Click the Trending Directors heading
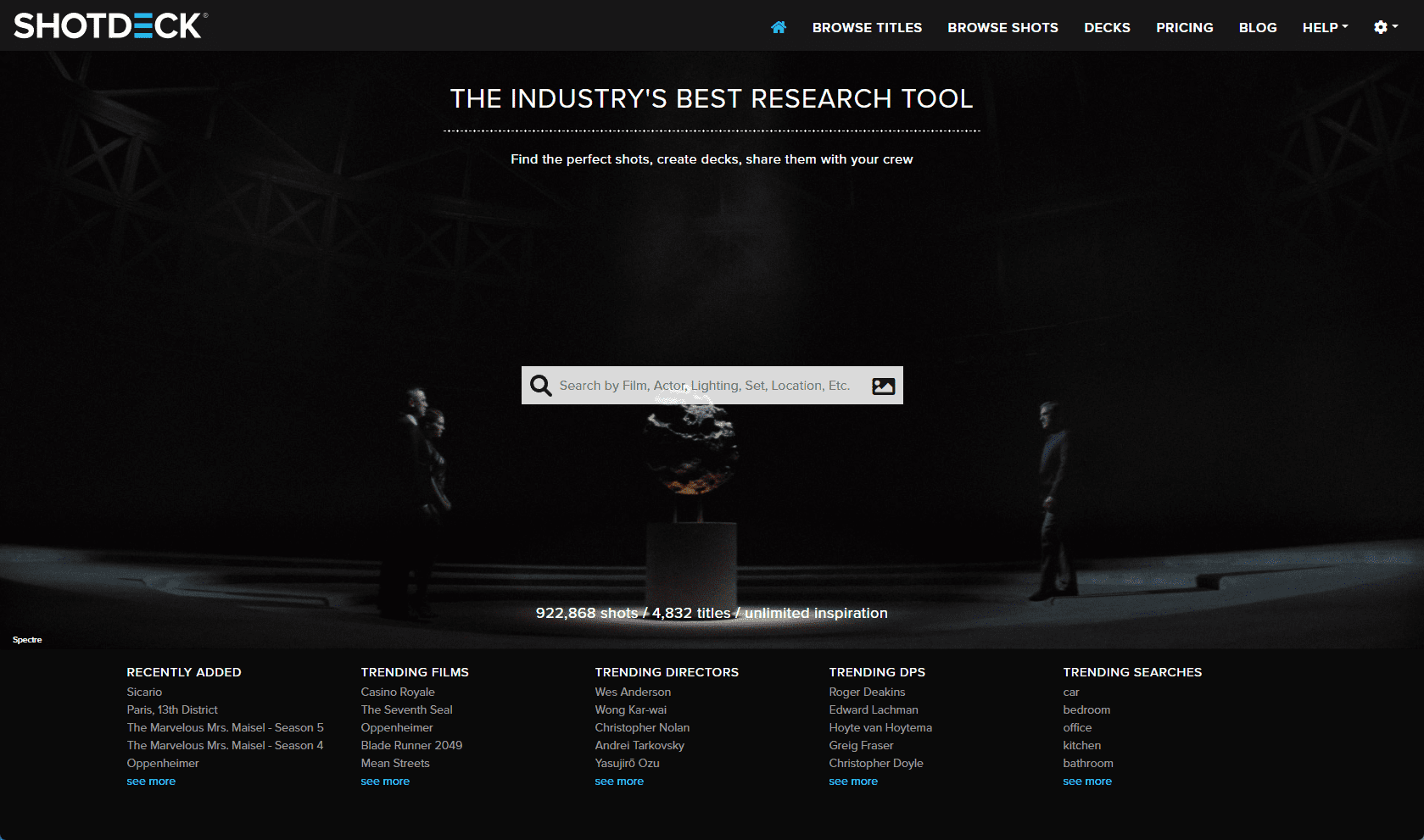The height and width of the screenshot is (840, 1424). [x=667, y=672]
